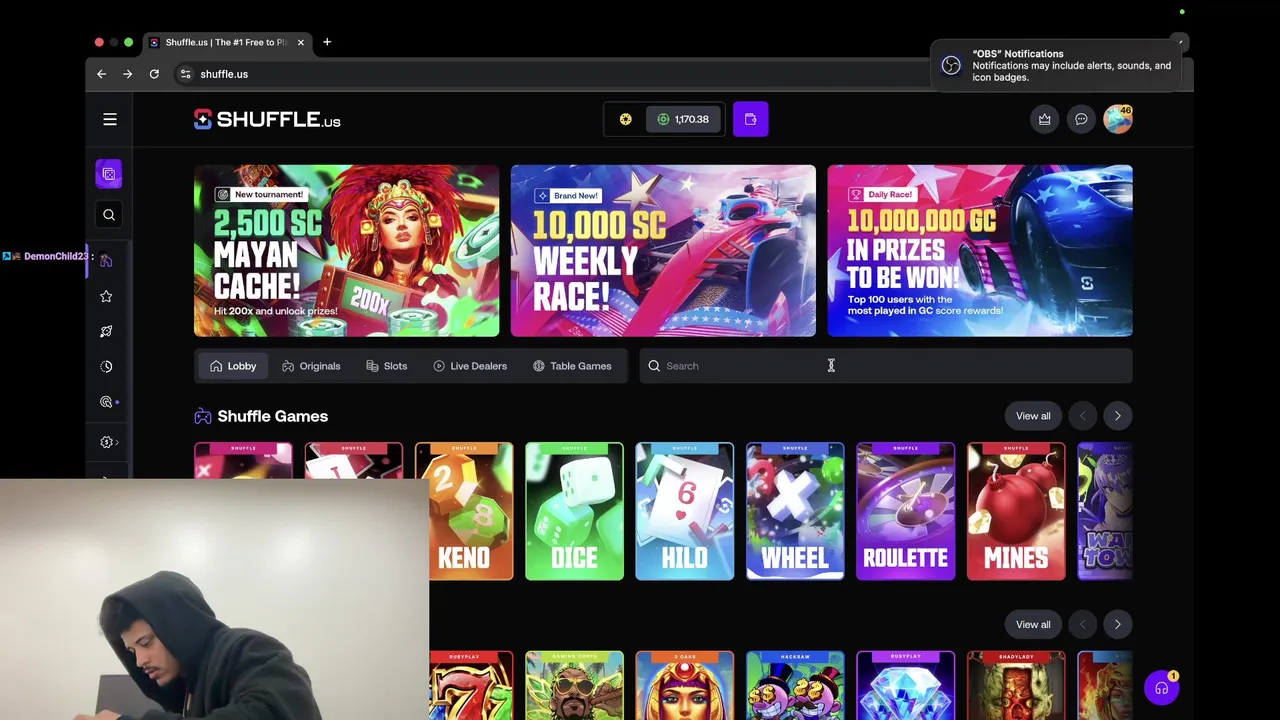Open the 10,000 SC Weekly Race banner
1280x720 pixels.
pyautogui.click(x=663, y=251)
